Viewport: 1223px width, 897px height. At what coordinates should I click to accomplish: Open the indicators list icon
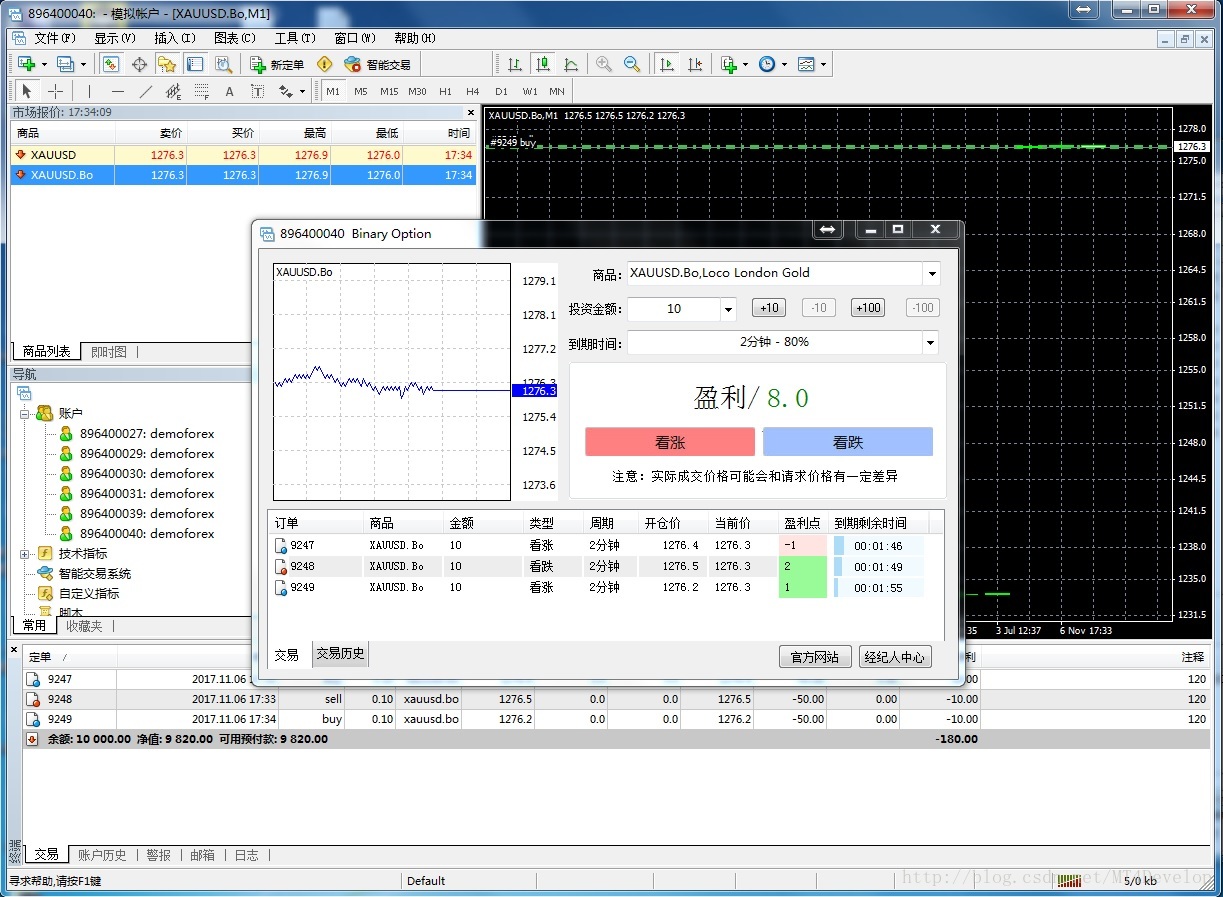[729, 64]
